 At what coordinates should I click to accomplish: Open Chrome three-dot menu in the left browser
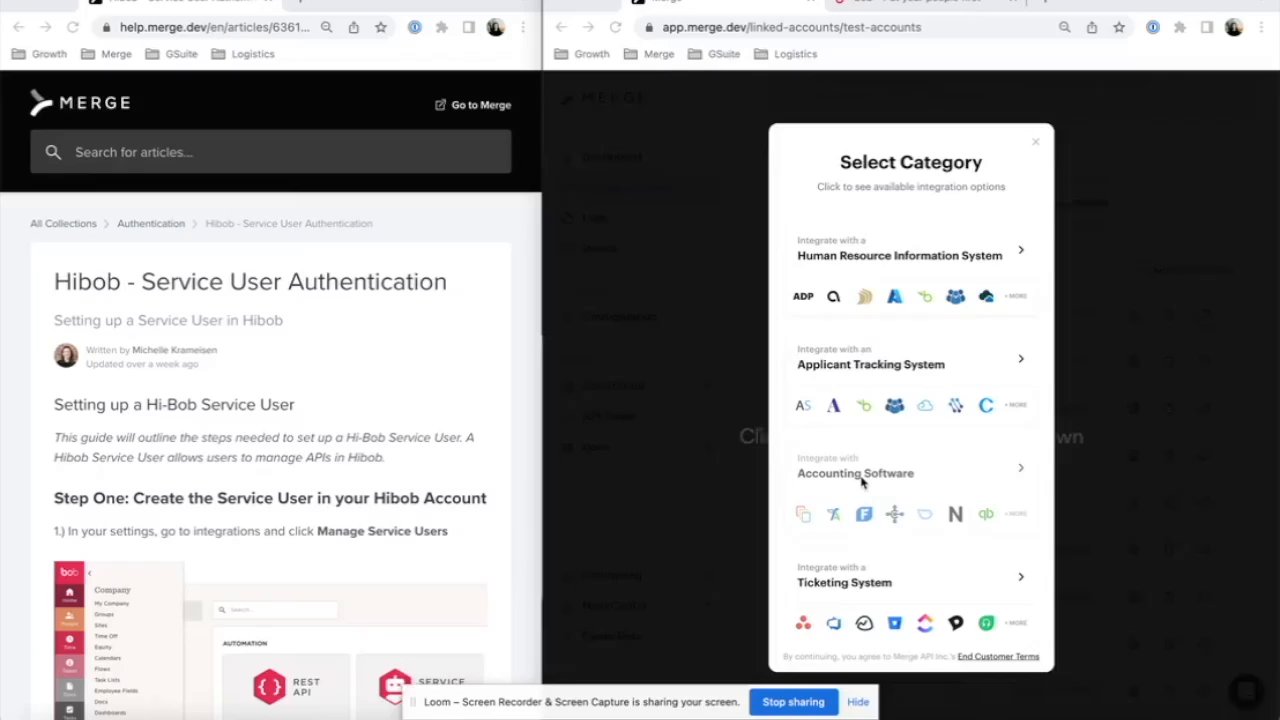(522, 27)
